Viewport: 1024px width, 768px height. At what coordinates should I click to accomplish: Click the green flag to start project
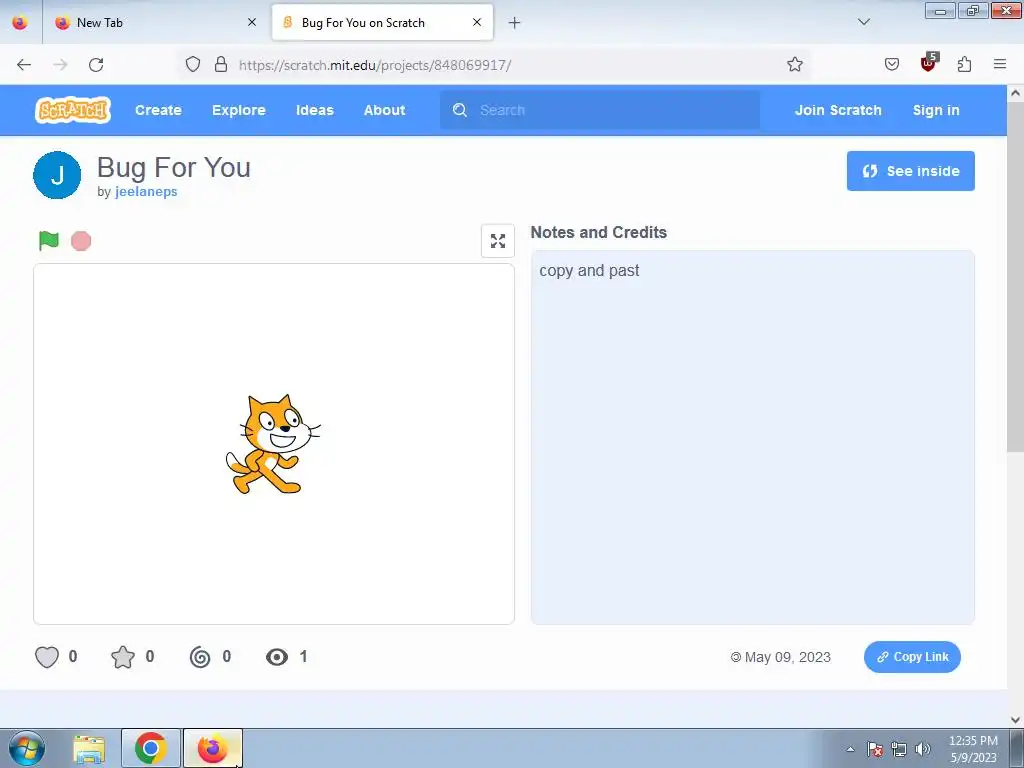click(48, 241)
